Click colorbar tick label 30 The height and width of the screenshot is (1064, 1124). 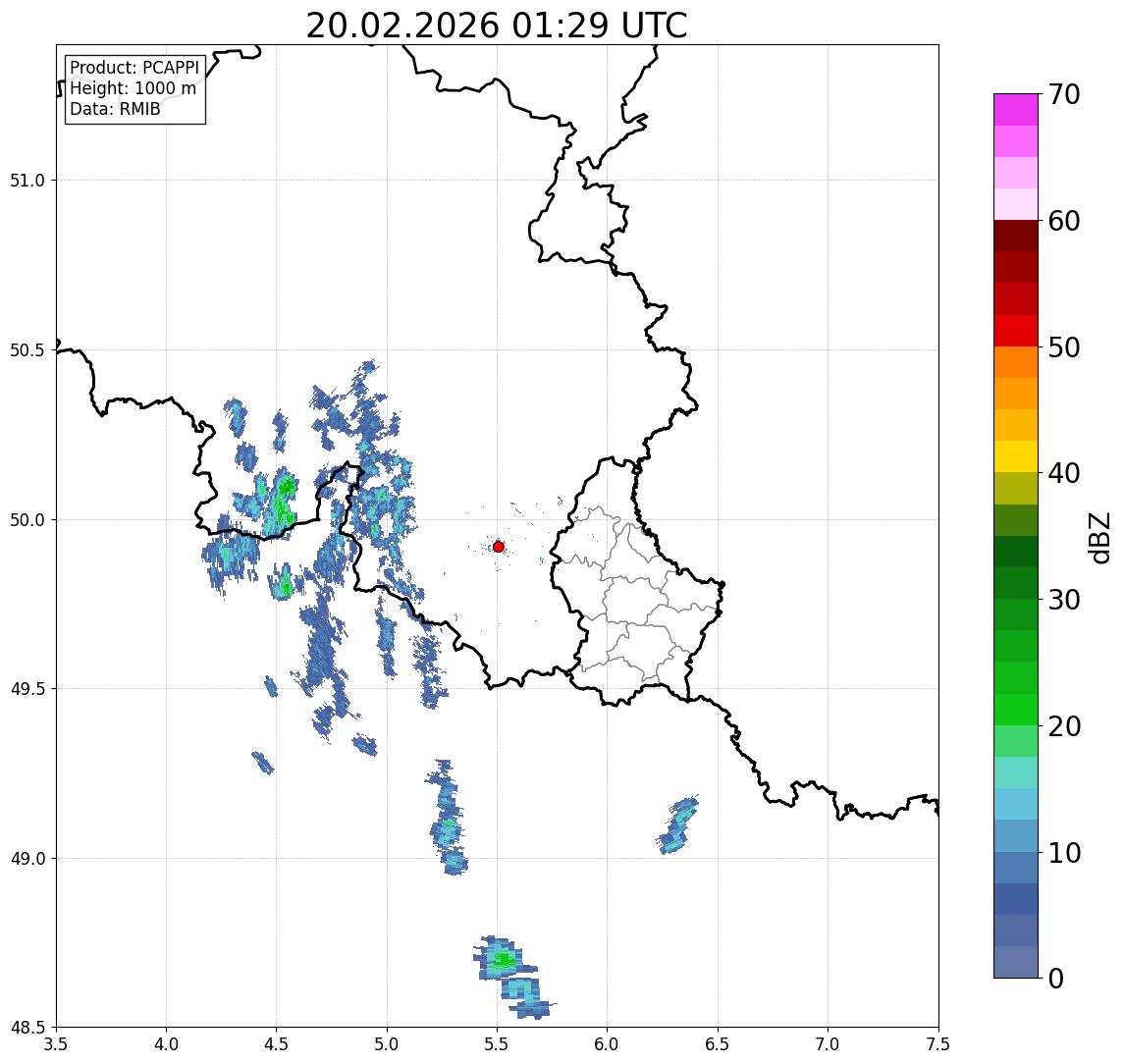[x=1063, y=600]
